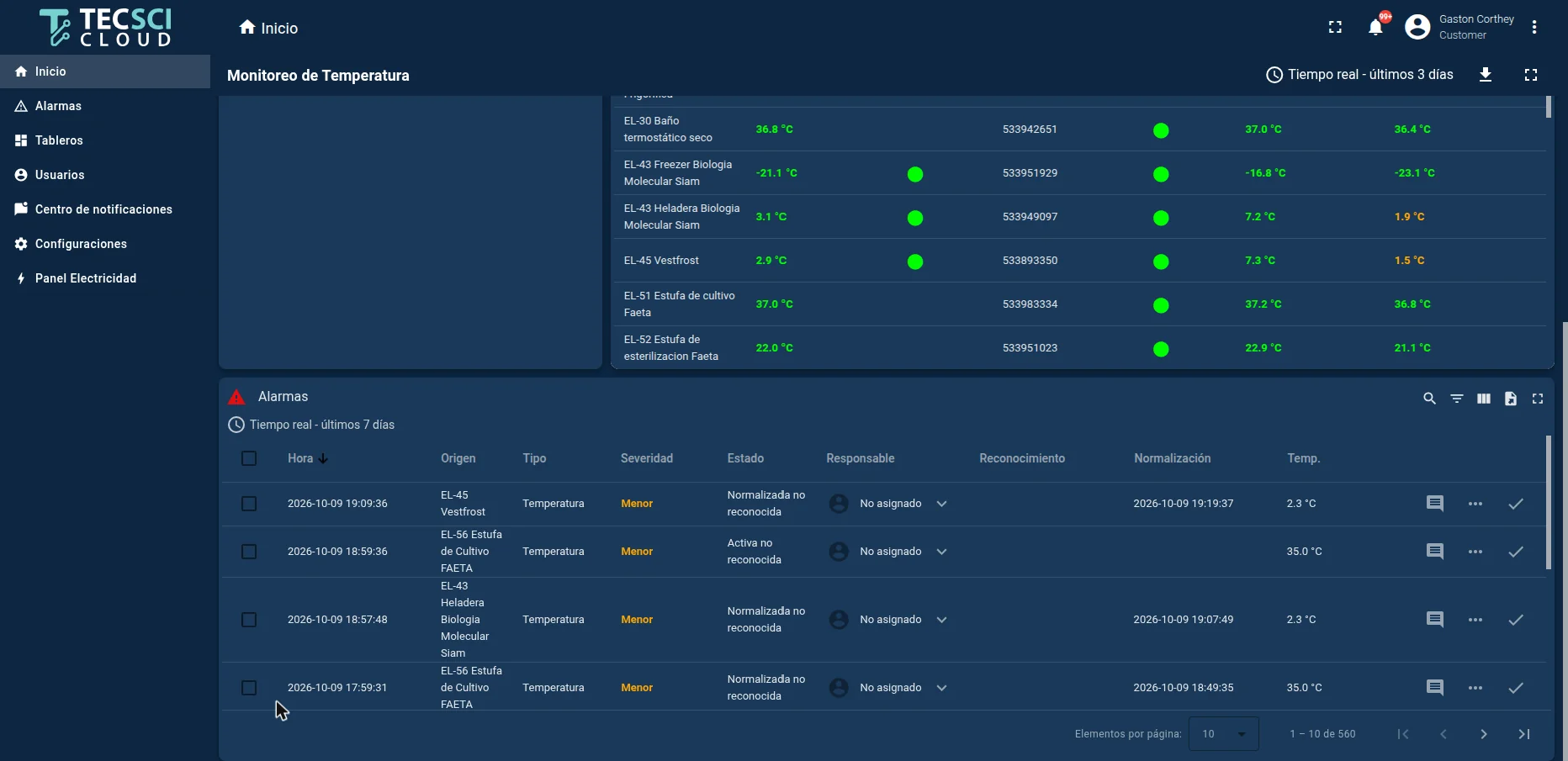Viewport: 1568px width, 761px height.
Task: Expand assignee dropdown for the 19:09:36 alarm
Action: (941, 504)
